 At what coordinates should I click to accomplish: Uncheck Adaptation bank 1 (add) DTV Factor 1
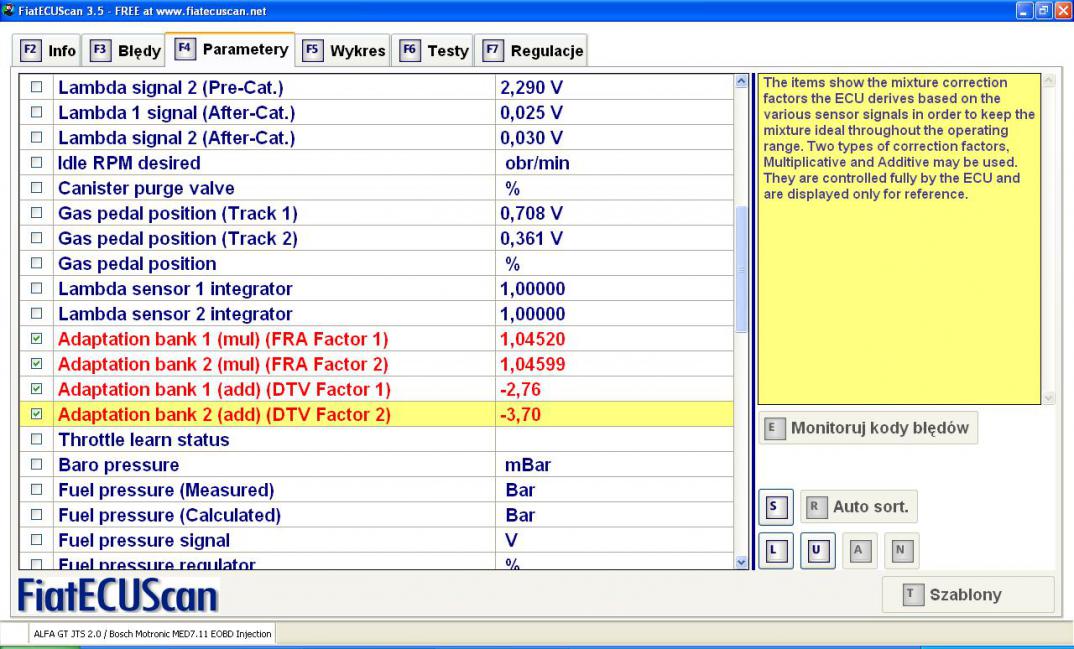(36, 389)
